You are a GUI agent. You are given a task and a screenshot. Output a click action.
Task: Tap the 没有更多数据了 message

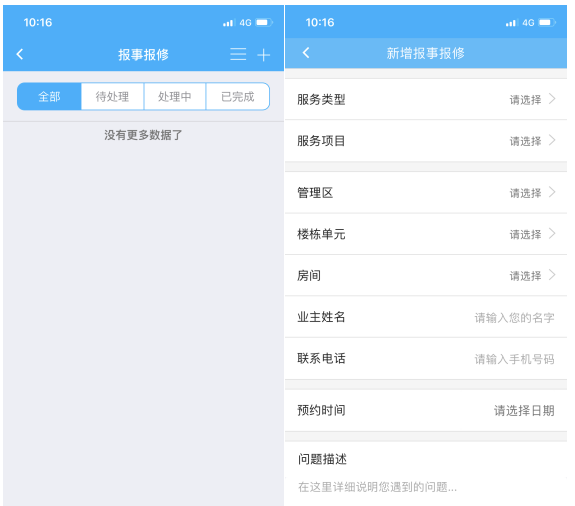click(x=143, y=135)
